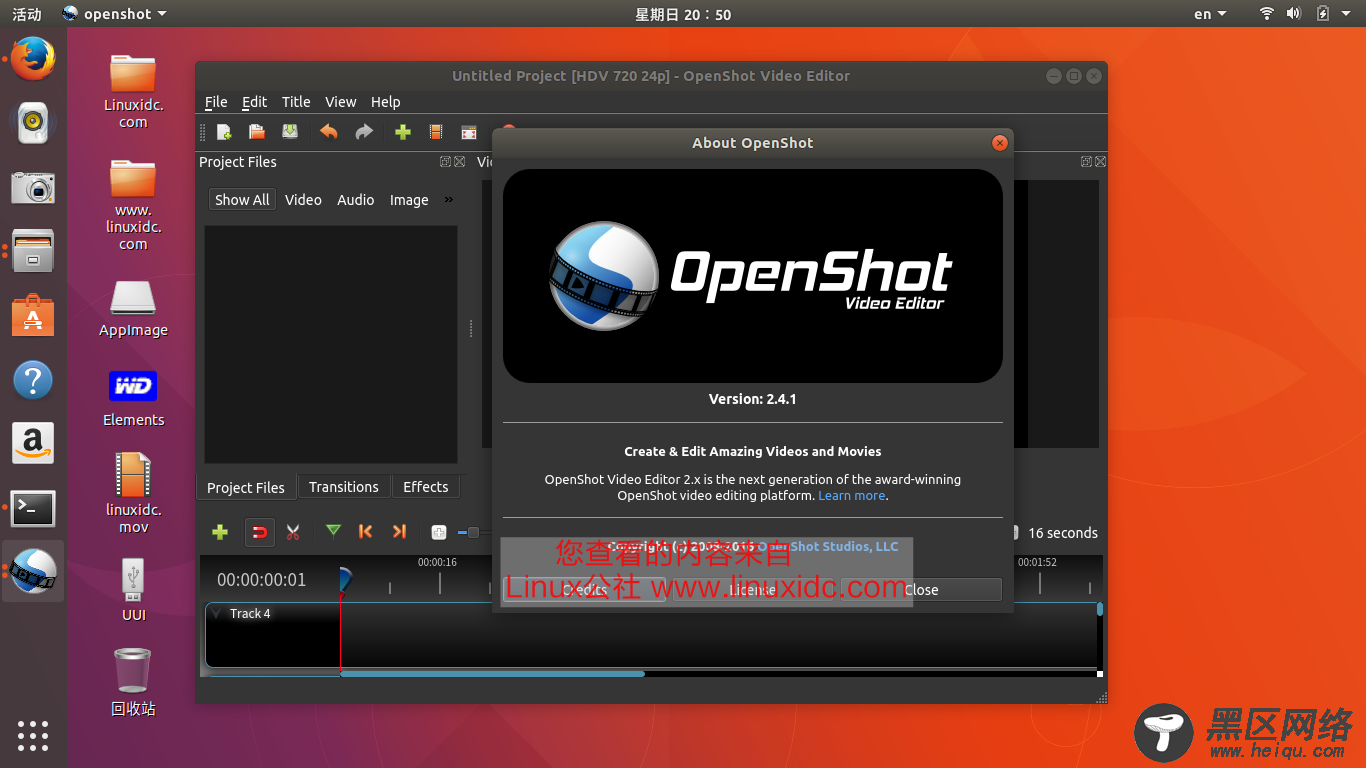Open the Title menu
The image size is (1366, 768).
296,102
